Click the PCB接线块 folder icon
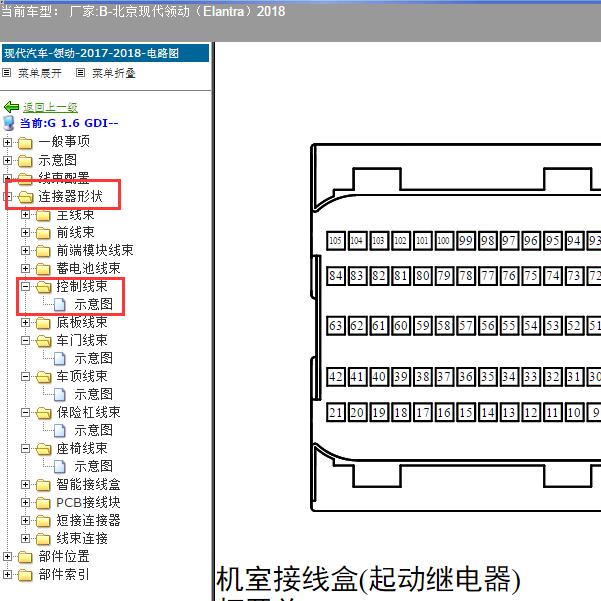The image size is (601, 601). pyautogui.click(x=43, y=503)
